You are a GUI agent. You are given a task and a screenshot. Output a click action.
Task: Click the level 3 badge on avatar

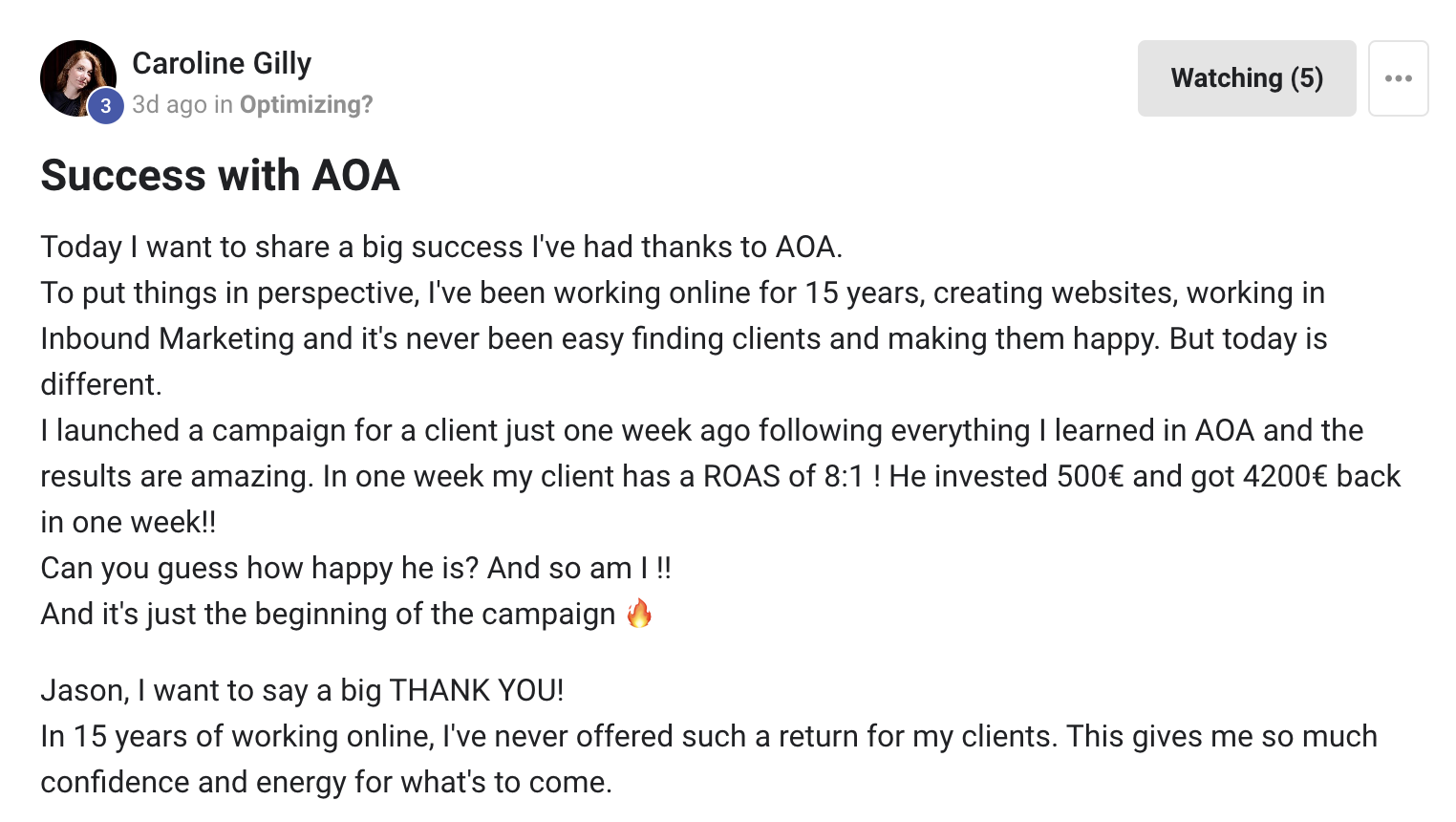tap(106, 106)
